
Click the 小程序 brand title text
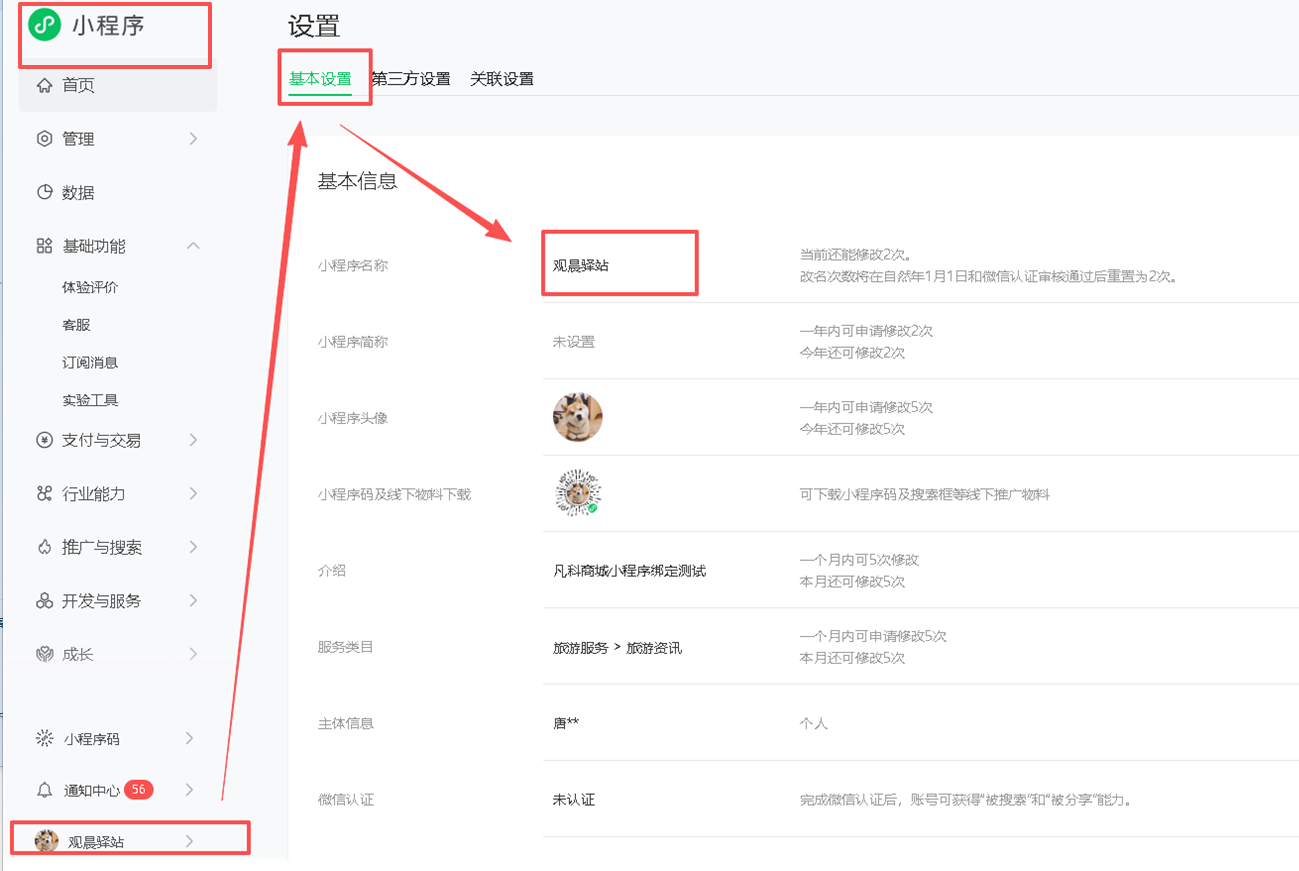pos(108,26)
